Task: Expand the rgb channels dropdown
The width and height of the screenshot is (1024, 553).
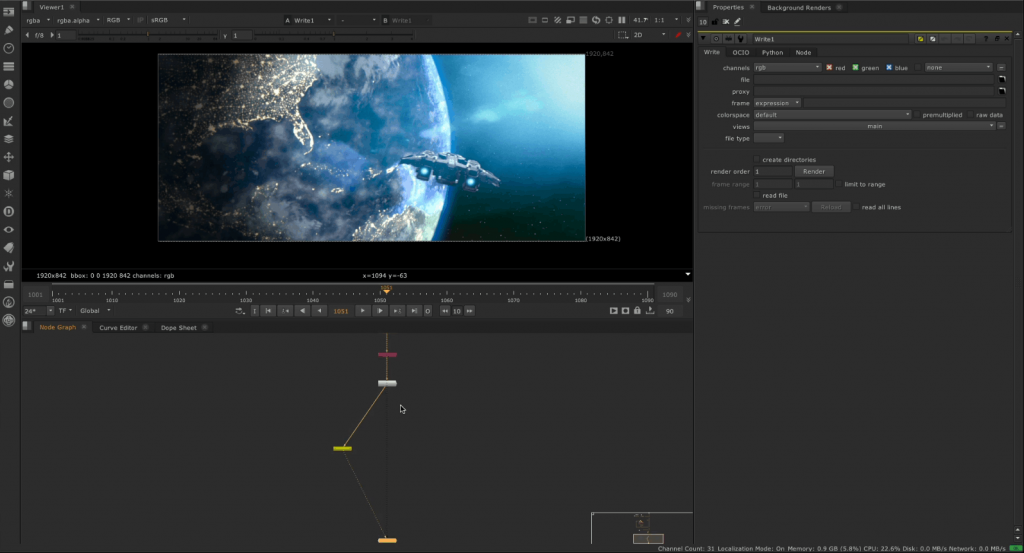Action: click(787, 67)
